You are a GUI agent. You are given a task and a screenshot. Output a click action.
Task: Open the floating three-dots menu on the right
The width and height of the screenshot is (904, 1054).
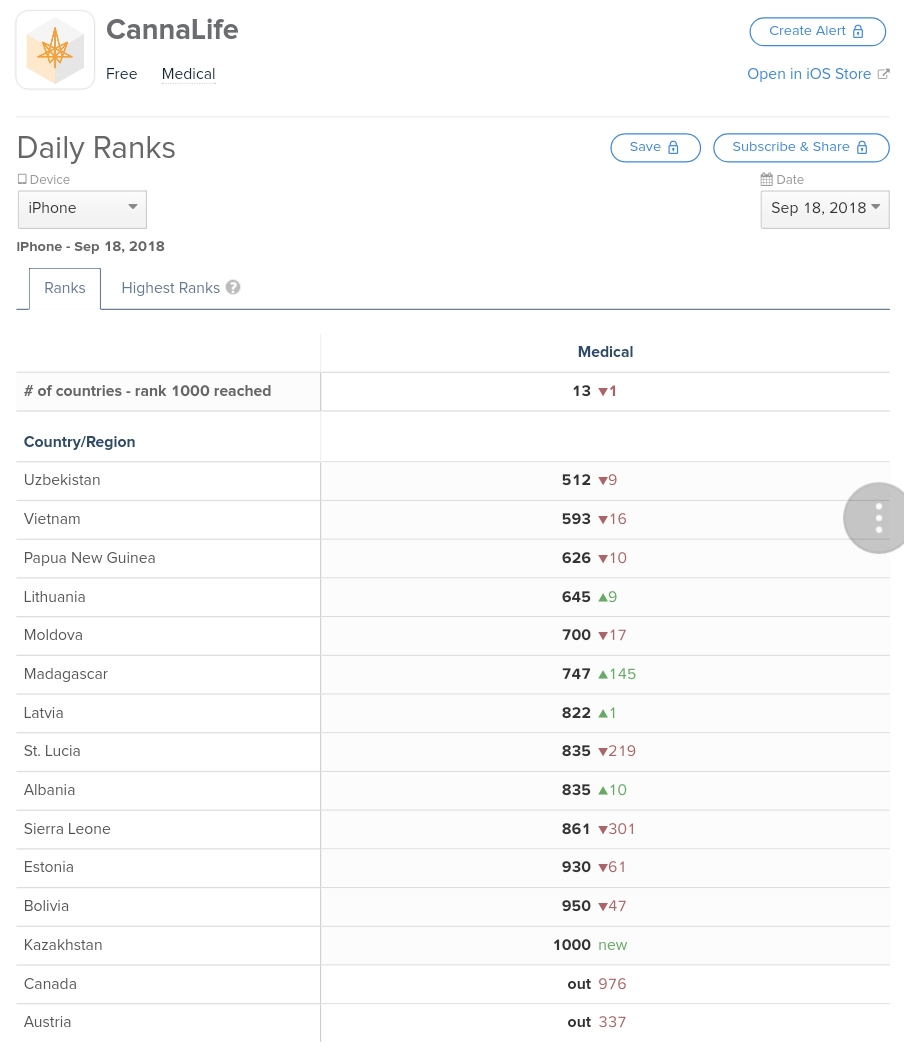click(x=877, y=517)
